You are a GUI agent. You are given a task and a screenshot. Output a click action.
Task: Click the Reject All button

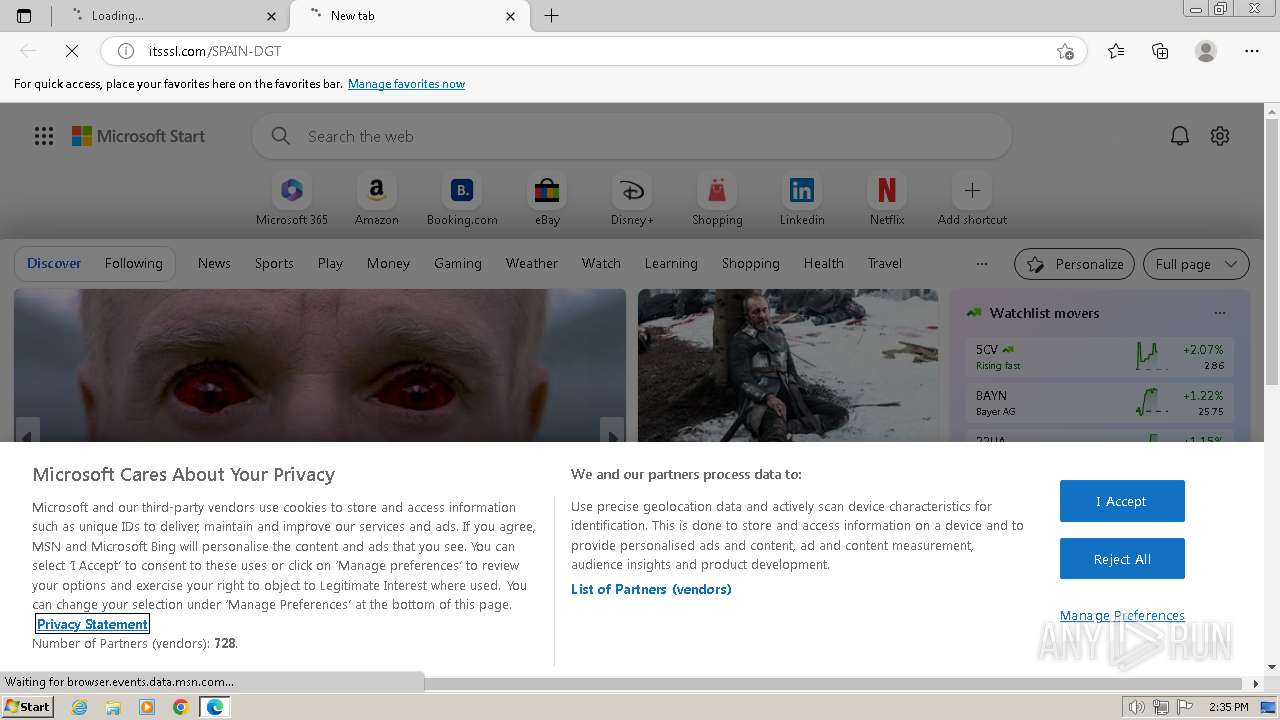1122,559
